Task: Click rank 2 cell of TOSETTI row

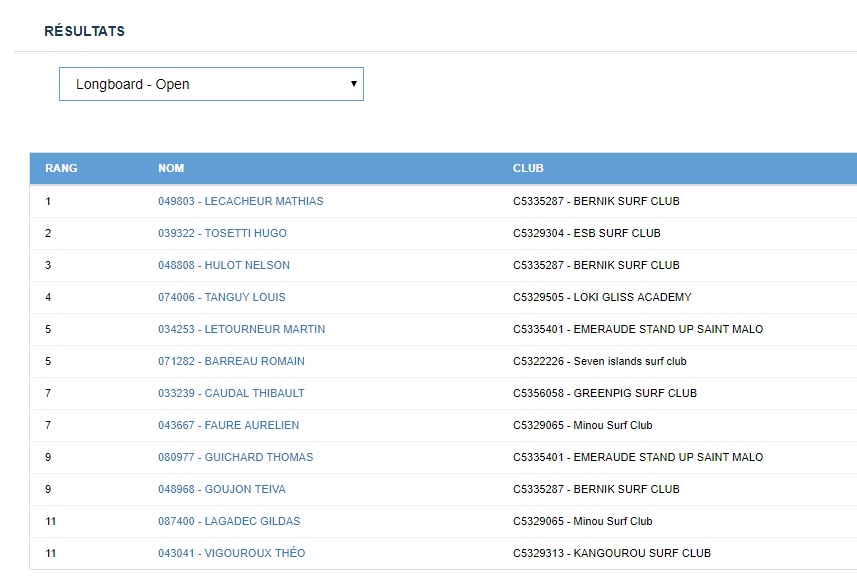Action: tap(48, 233)
